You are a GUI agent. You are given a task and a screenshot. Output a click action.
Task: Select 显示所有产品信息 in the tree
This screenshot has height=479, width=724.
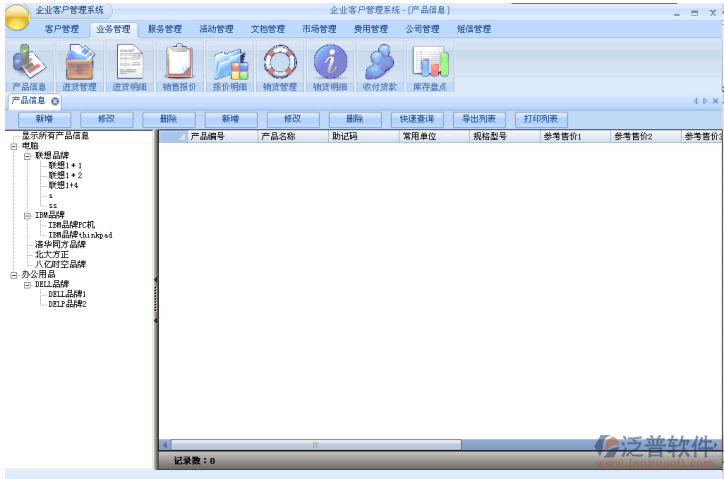click(x=55, y=136)
